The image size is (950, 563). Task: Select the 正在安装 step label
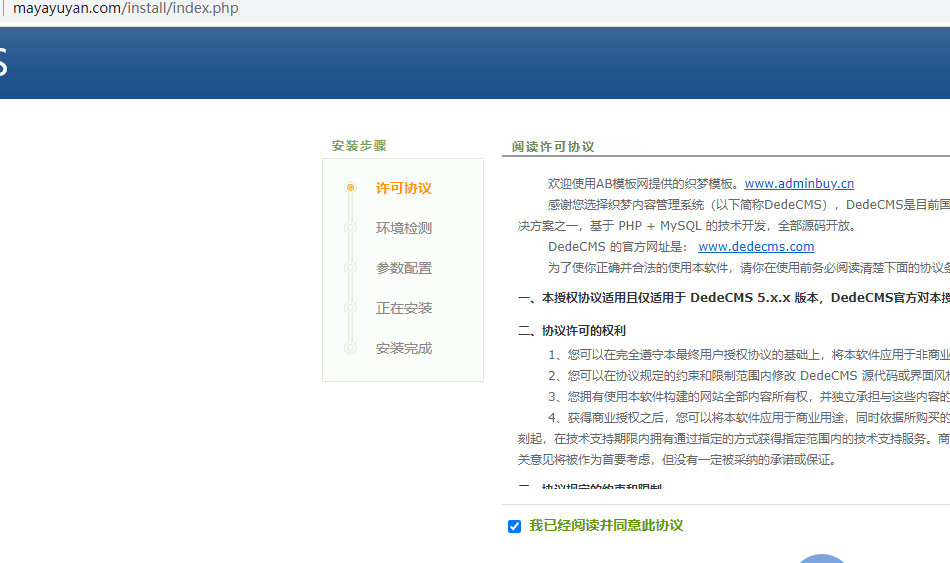403,308
